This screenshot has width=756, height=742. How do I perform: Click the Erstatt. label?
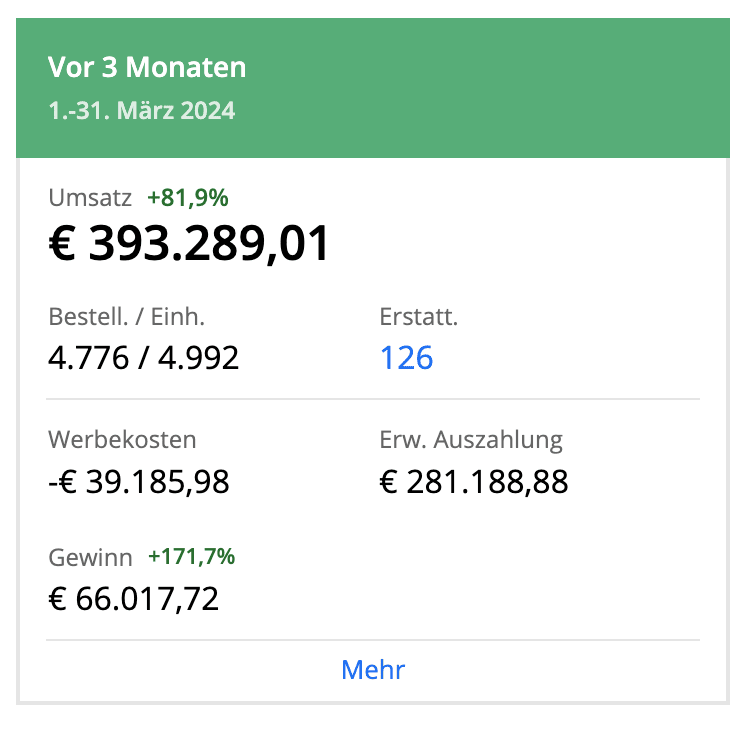[419, 317]
